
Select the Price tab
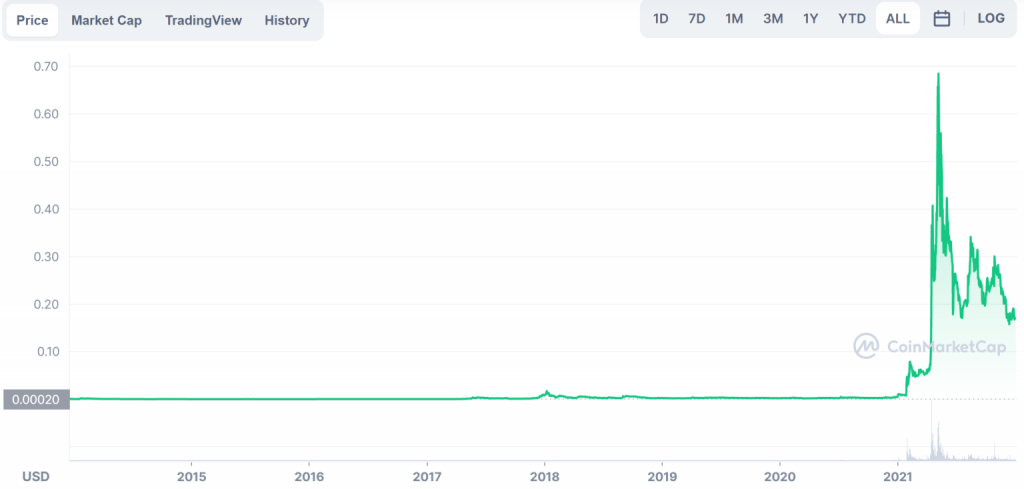click(32, 20)
